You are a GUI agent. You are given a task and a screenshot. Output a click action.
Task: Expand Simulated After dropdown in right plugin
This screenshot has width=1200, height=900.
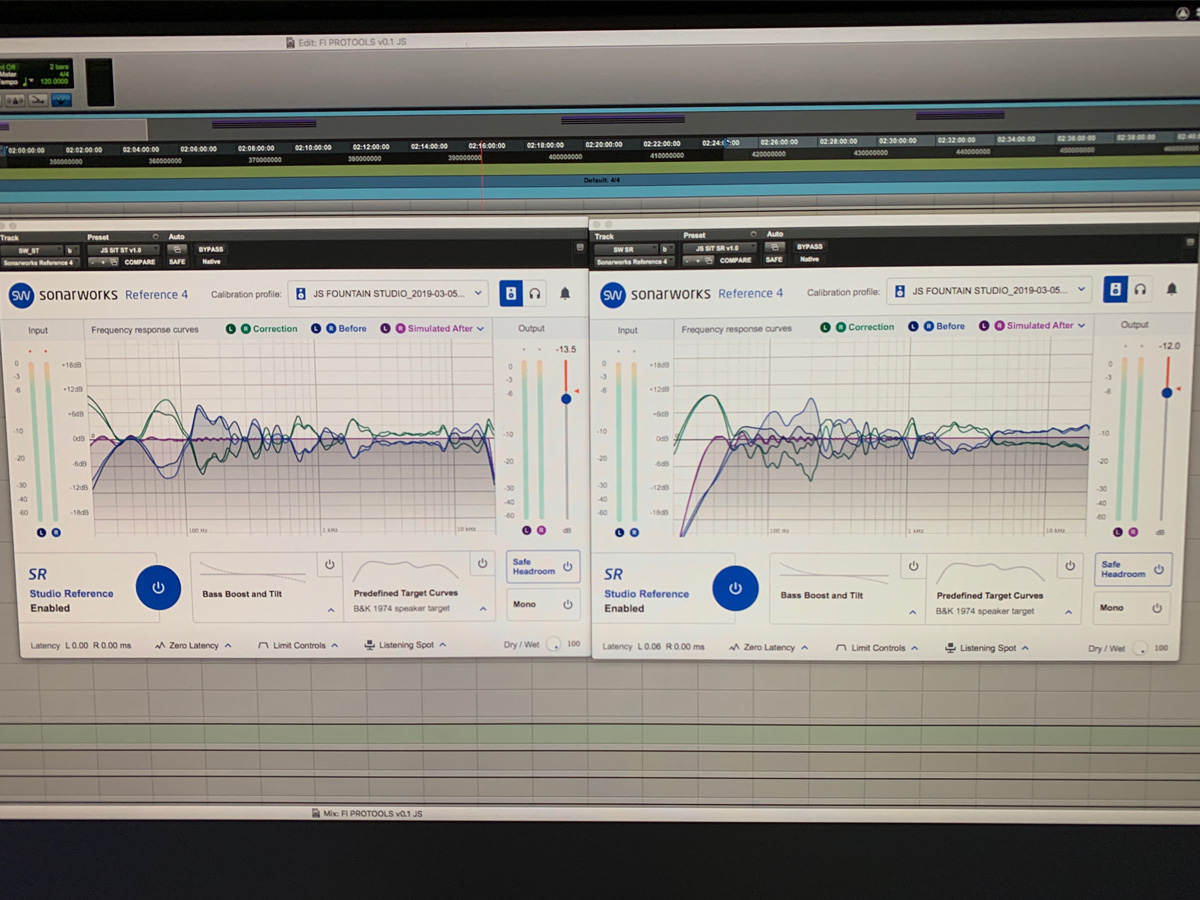(x=1083, y=326)
